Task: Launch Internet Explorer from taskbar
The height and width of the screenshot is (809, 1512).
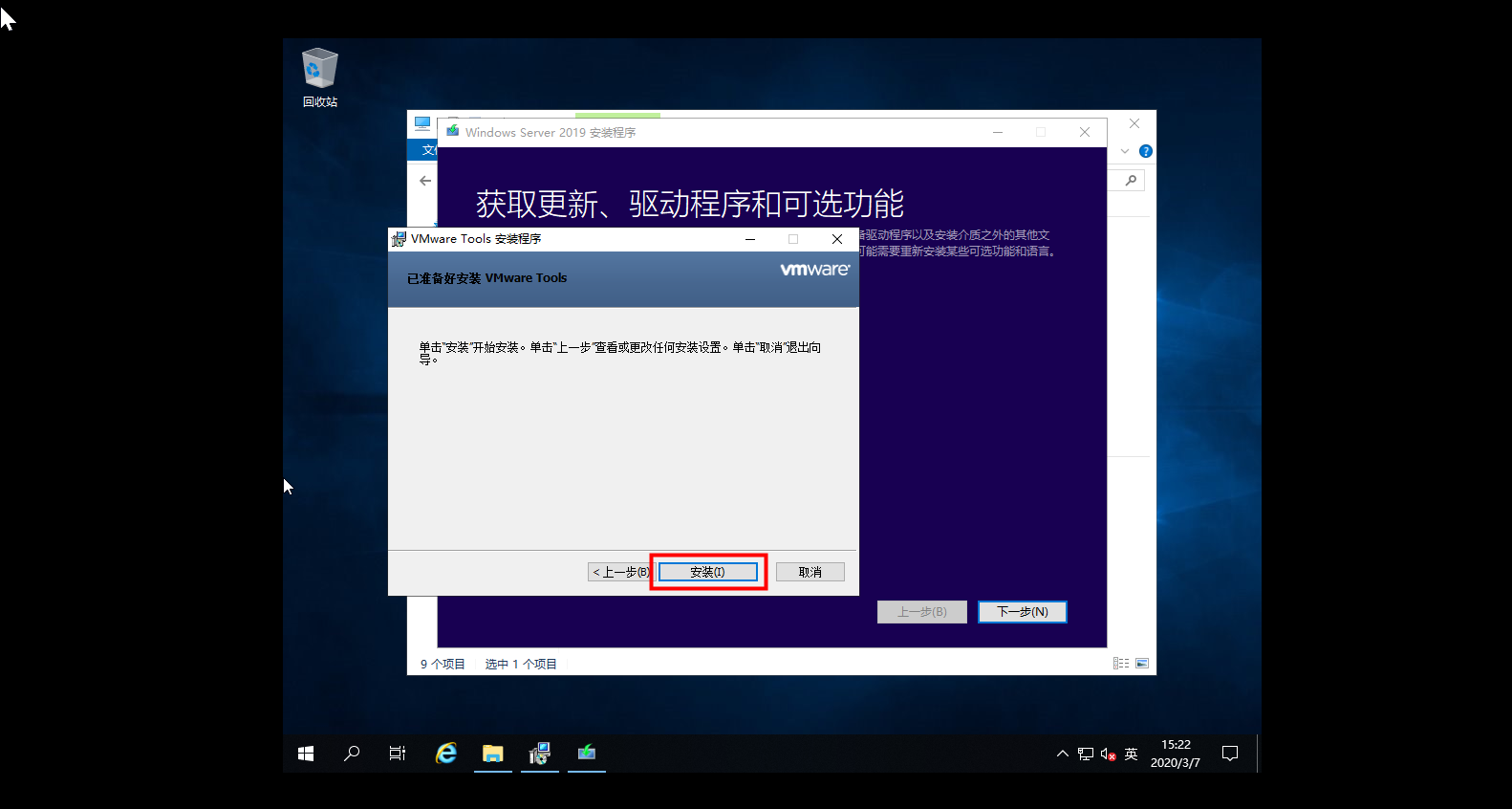Action: (x=446, y=754)
